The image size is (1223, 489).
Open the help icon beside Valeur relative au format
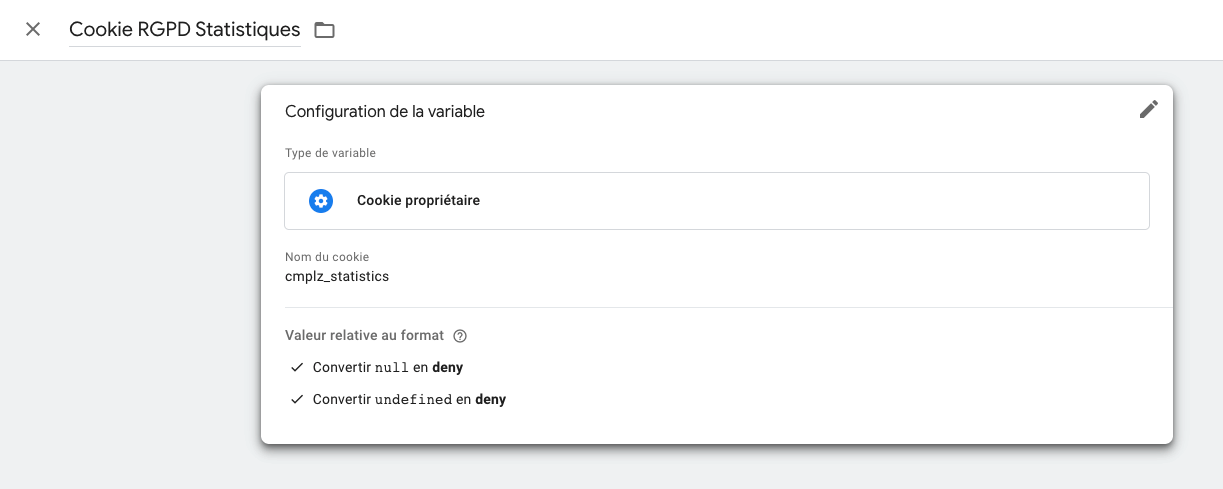(x=460, y=336)
